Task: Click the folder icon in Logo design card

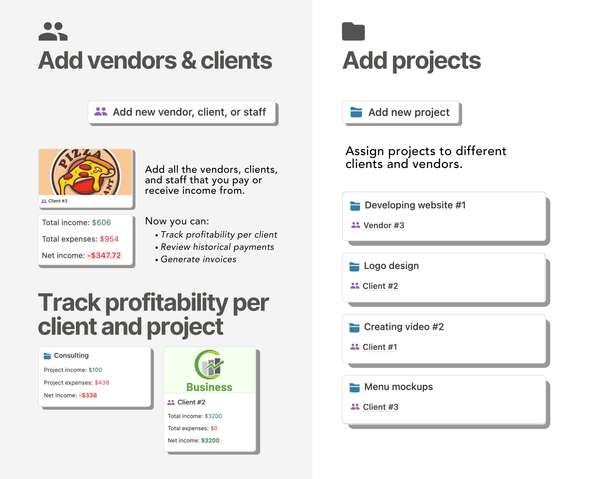Action: click(x=354, y=267)
